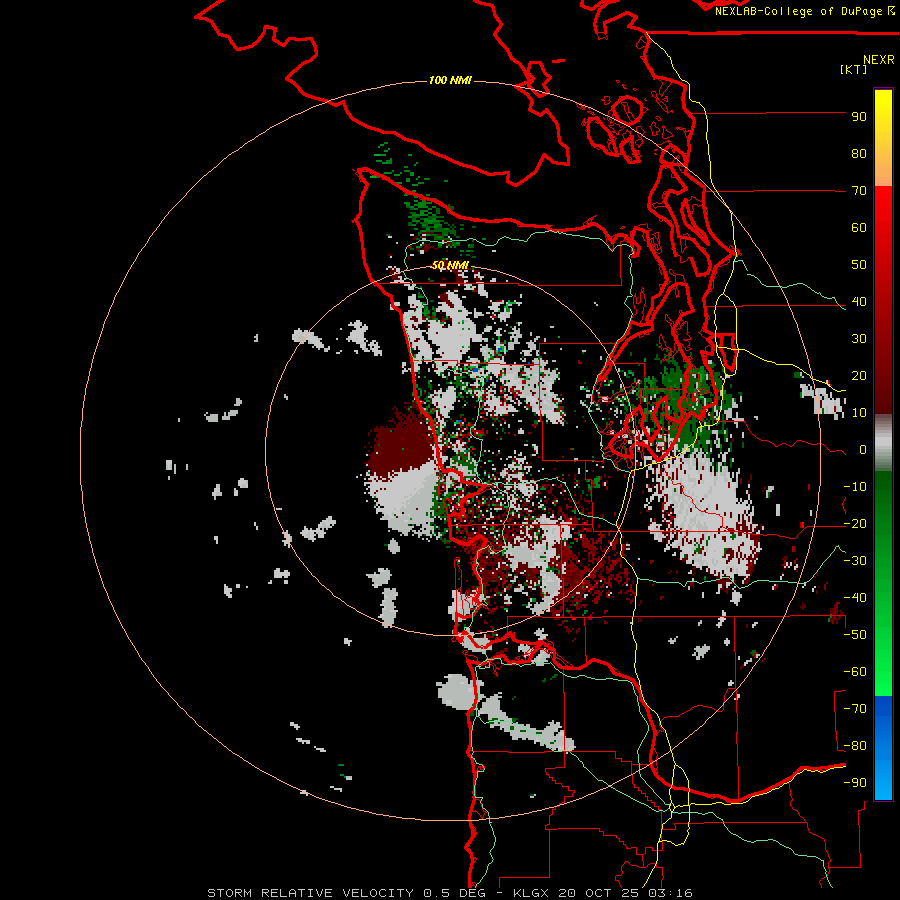The image size is (900, 900).
Task: Select the positive 50 scale value
Action: (859, 265)
